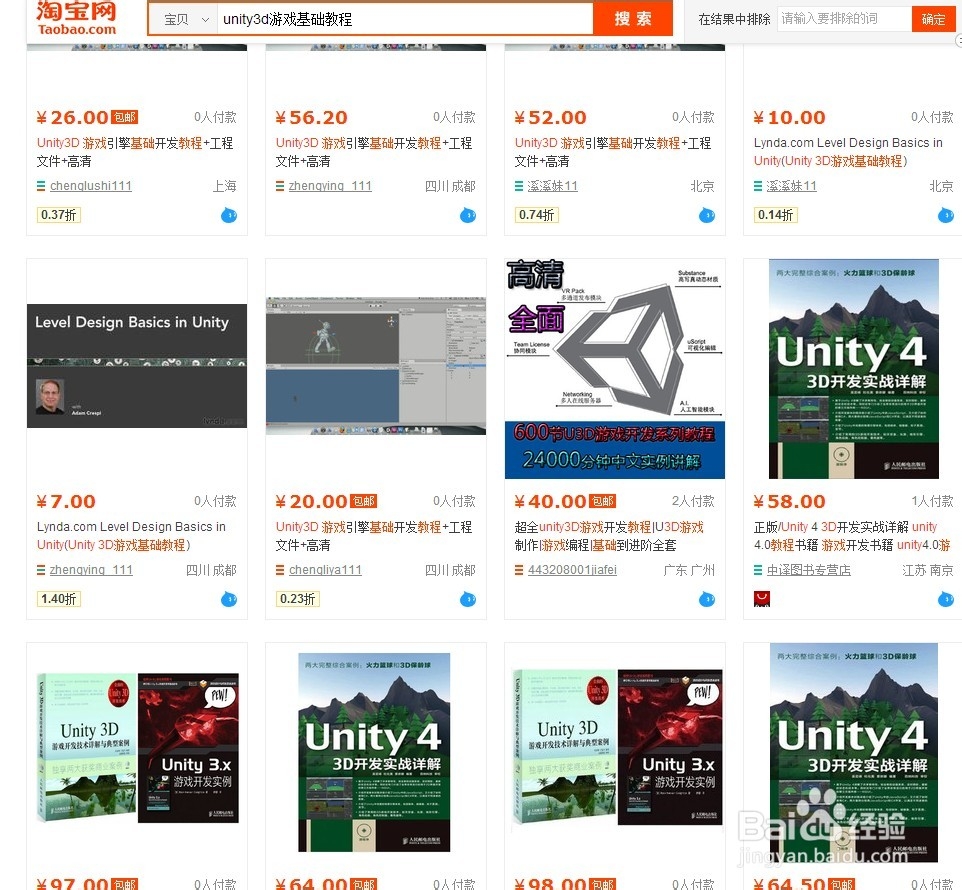Click the Taobao shop badge under 中译图书专营店
This screenshot has width=962, height=890.
tap(760, 597)
